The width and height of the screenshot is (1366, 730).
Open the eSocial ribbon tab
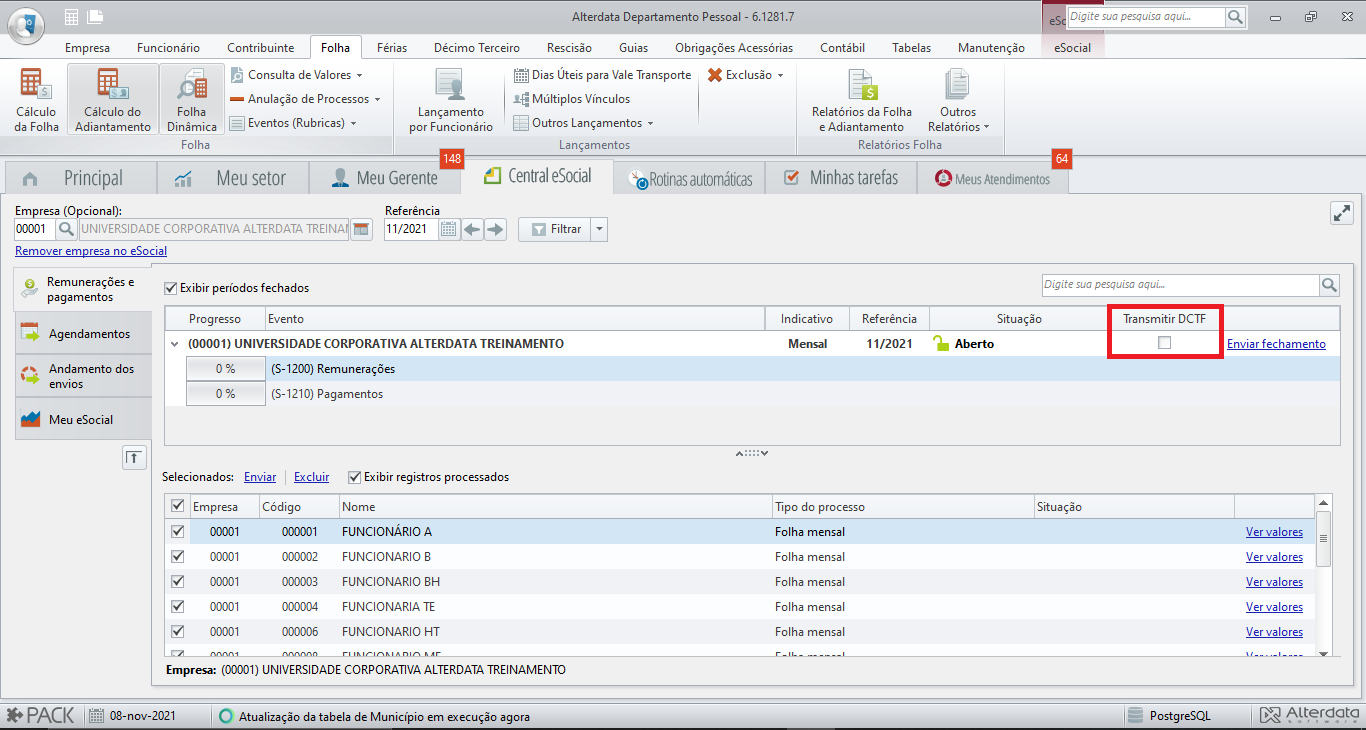click(x=1072, y=47)
